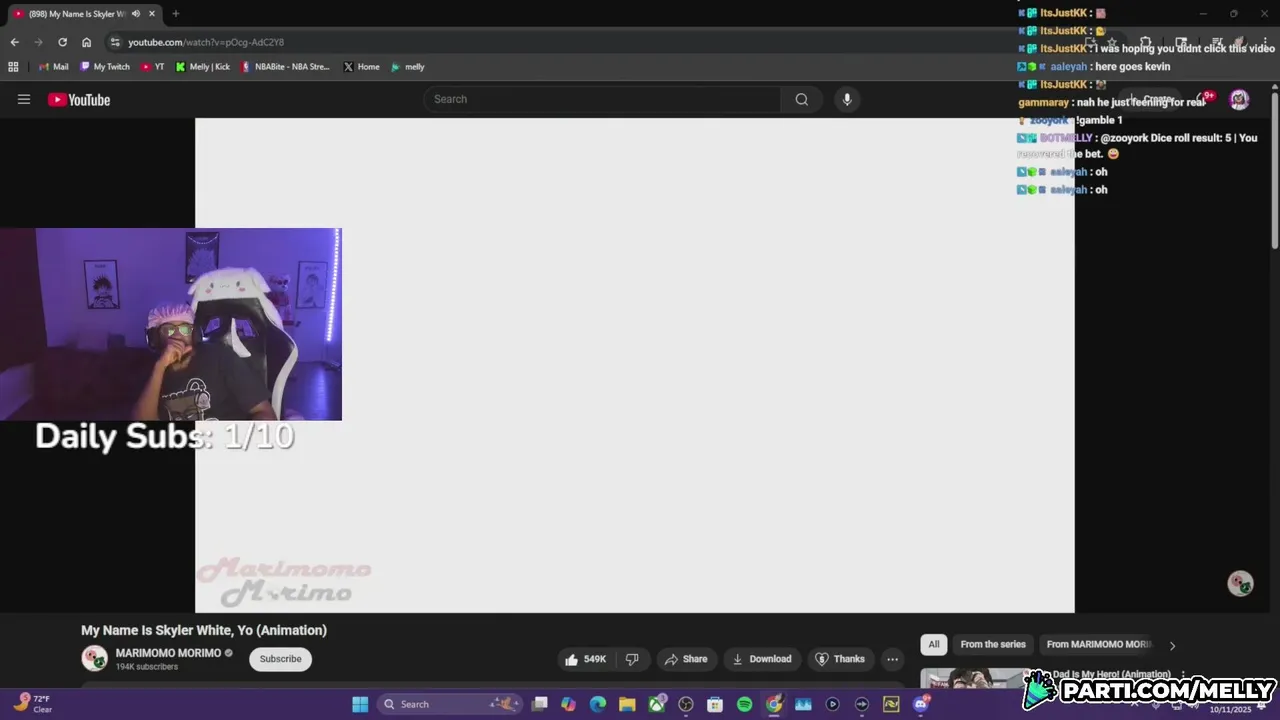This screenshot has height=720, width=1280.
Task: Click the Thanks button
Action: click(840, 659)
